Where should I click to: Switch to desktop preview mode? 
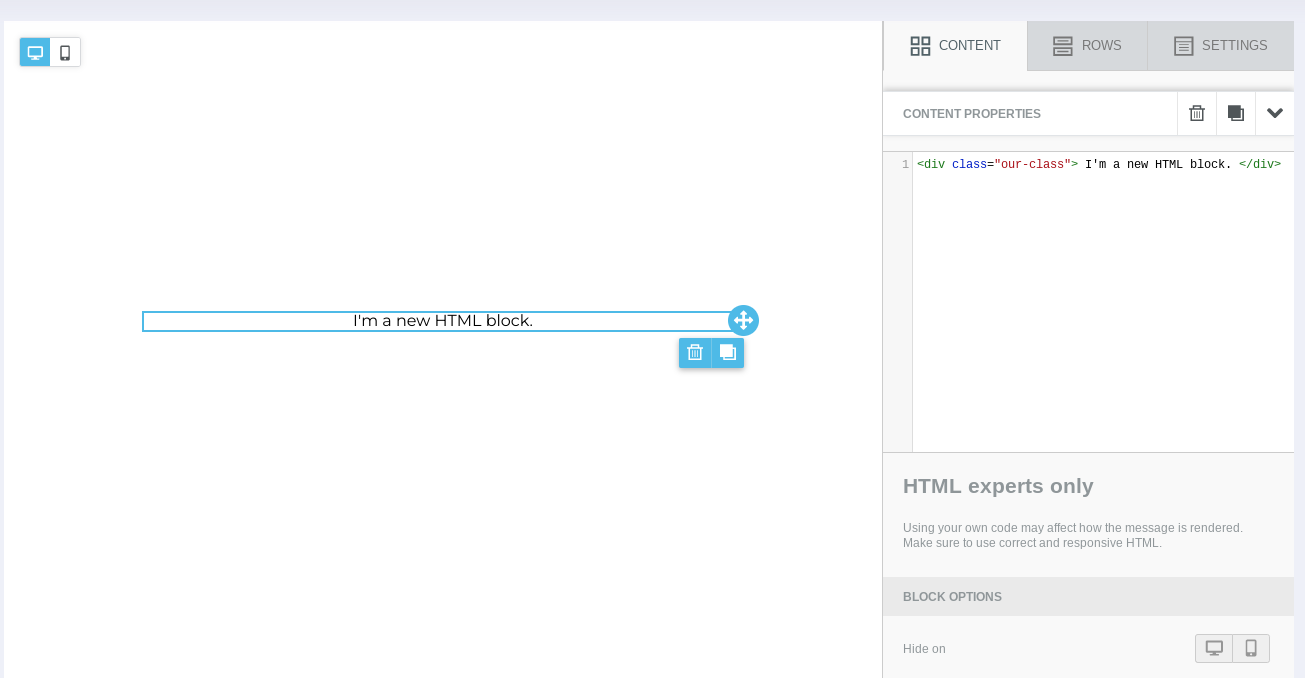pyautogui.click(x=35, y=52)
